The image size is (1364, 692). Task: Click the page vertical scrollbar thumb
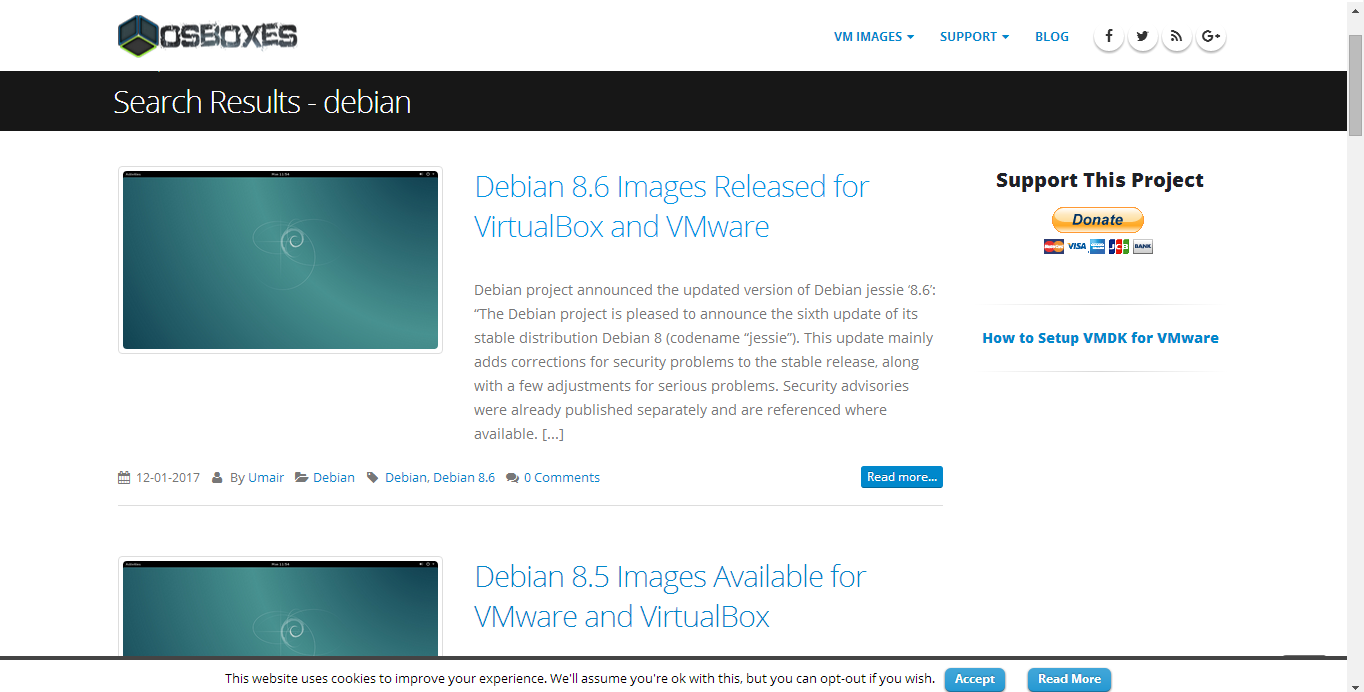click(1355, 85)
